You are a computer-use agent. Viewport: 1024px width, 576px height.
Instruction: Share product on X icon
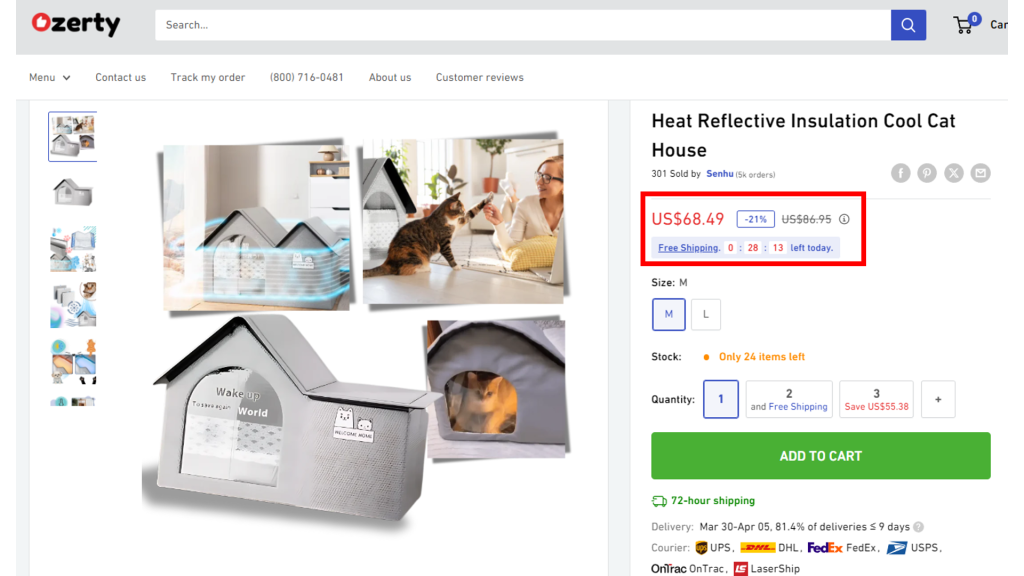pos(953,173)
